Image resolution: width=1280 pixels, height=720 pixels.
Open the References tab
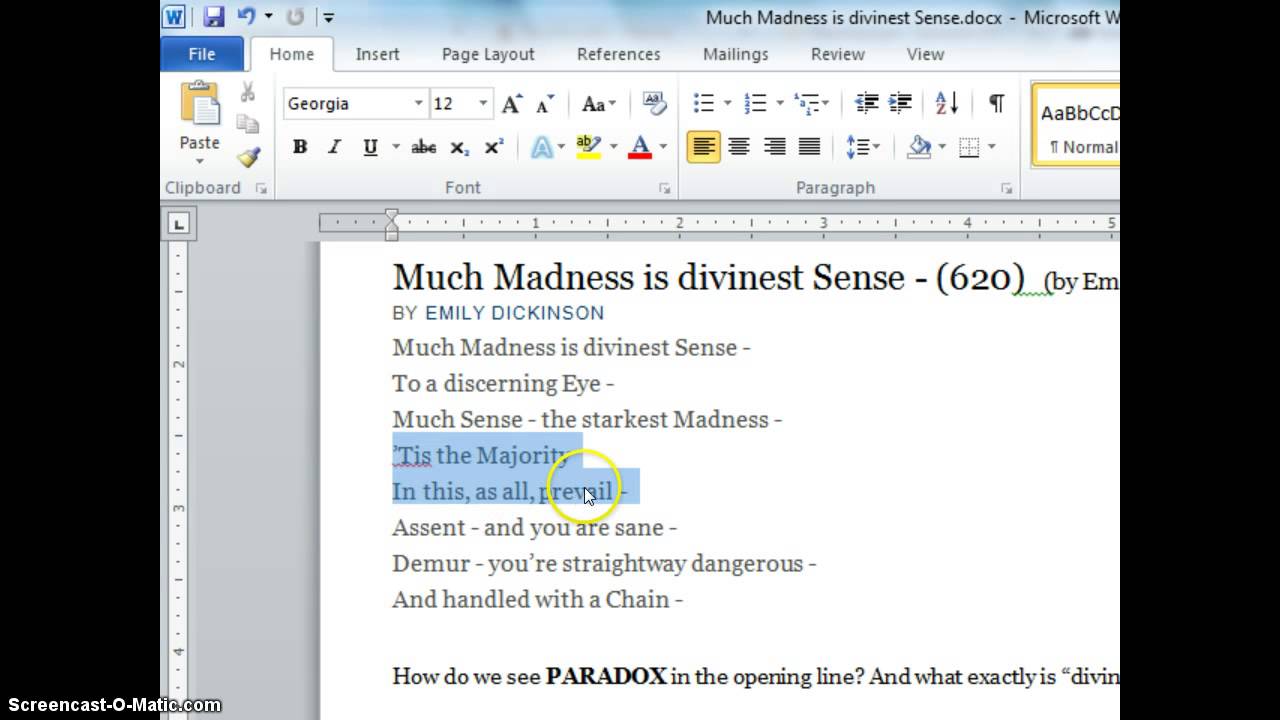coord(618,54)
